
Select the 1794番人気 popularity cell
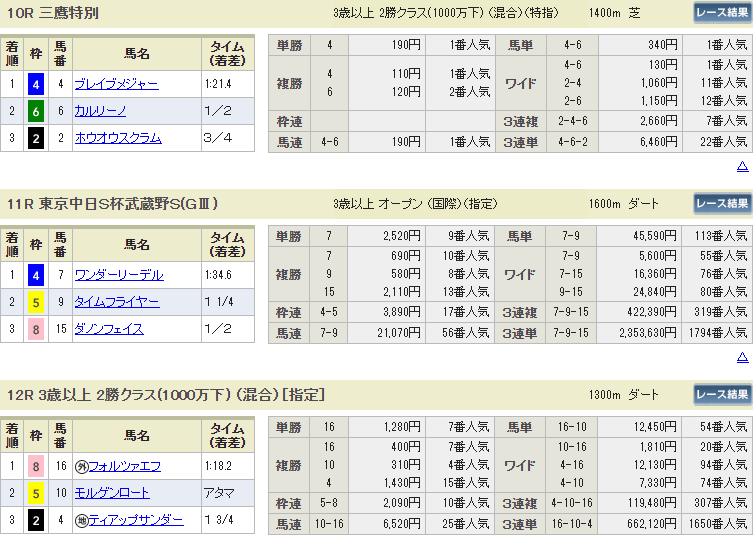718,333
